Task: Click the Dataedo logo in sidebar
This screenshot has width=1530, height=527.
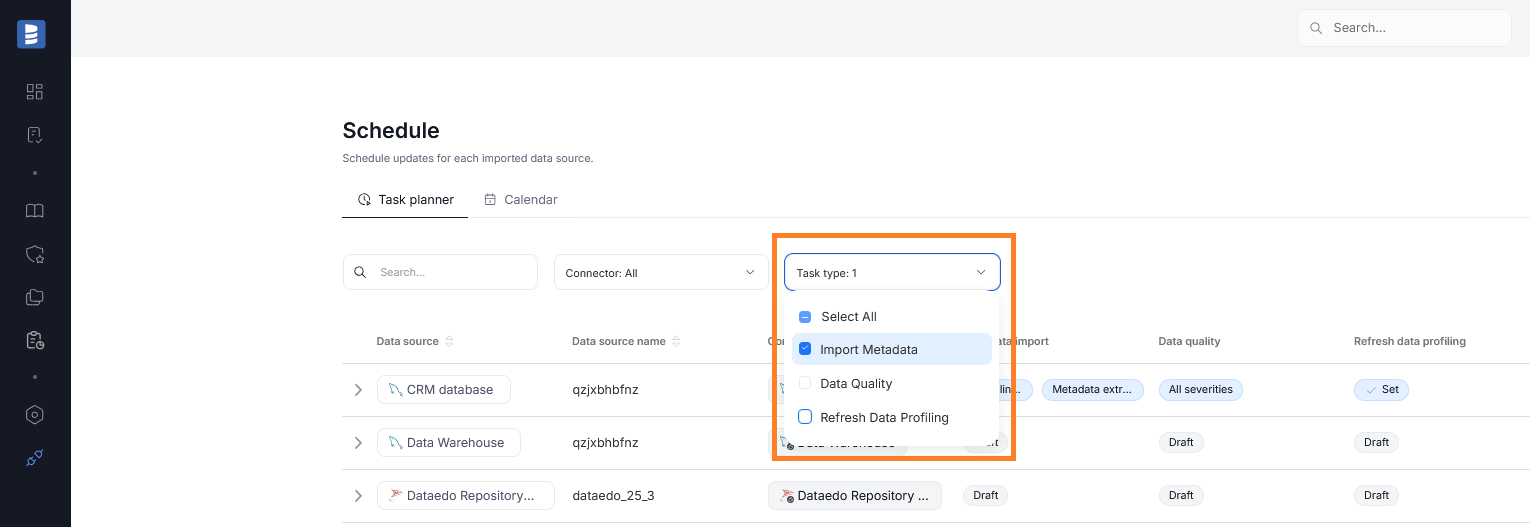Action: click(x=31, y=34)
